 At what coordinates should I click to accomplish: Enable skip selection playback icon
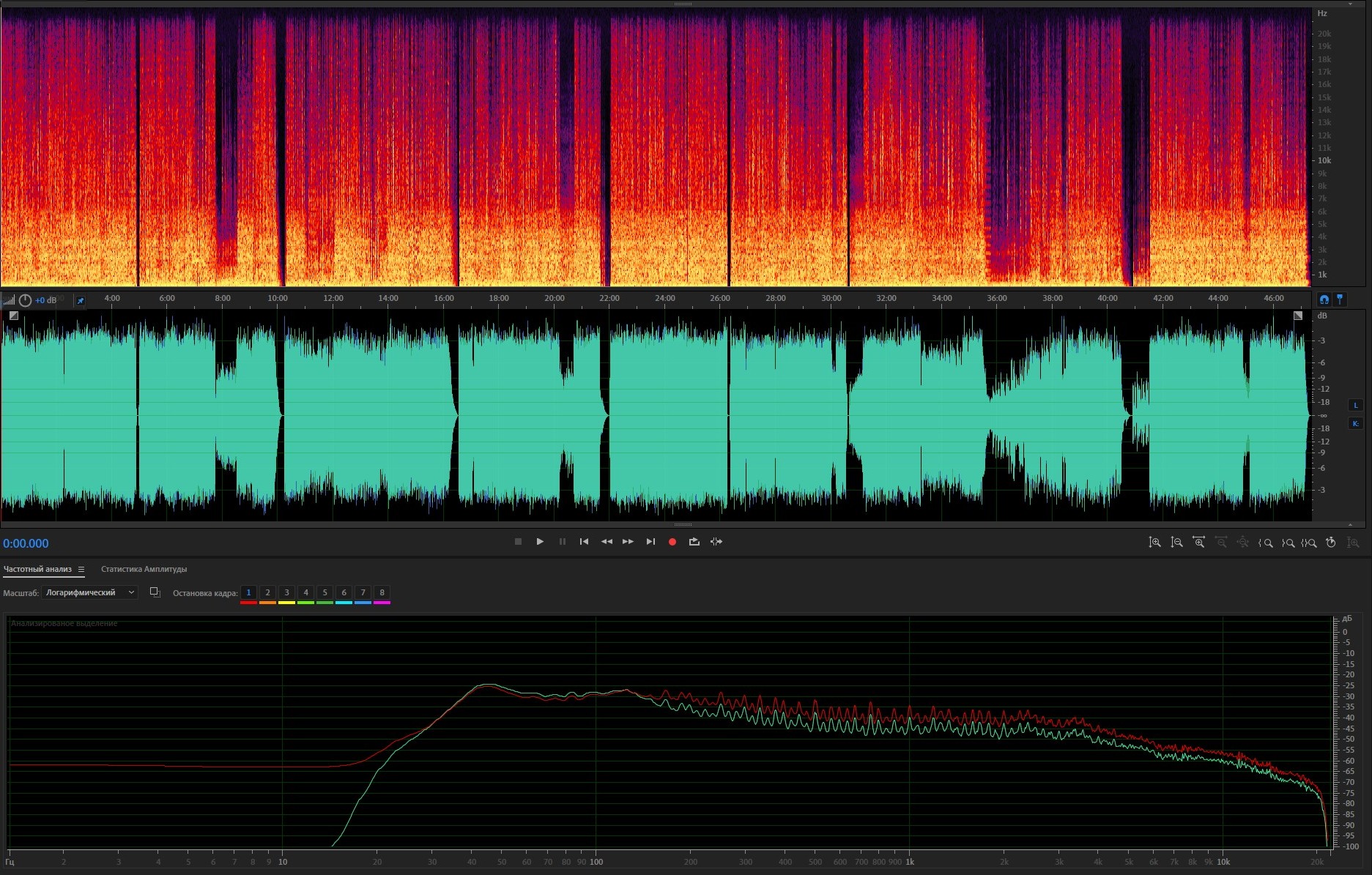[716, 542]
